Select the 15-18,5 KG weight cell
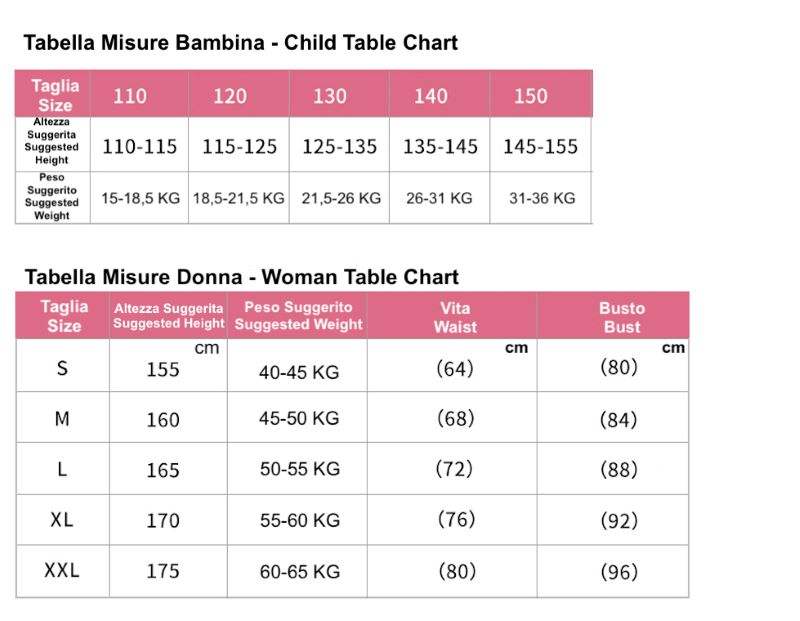 pyautogui.click(x=140, y=198)
